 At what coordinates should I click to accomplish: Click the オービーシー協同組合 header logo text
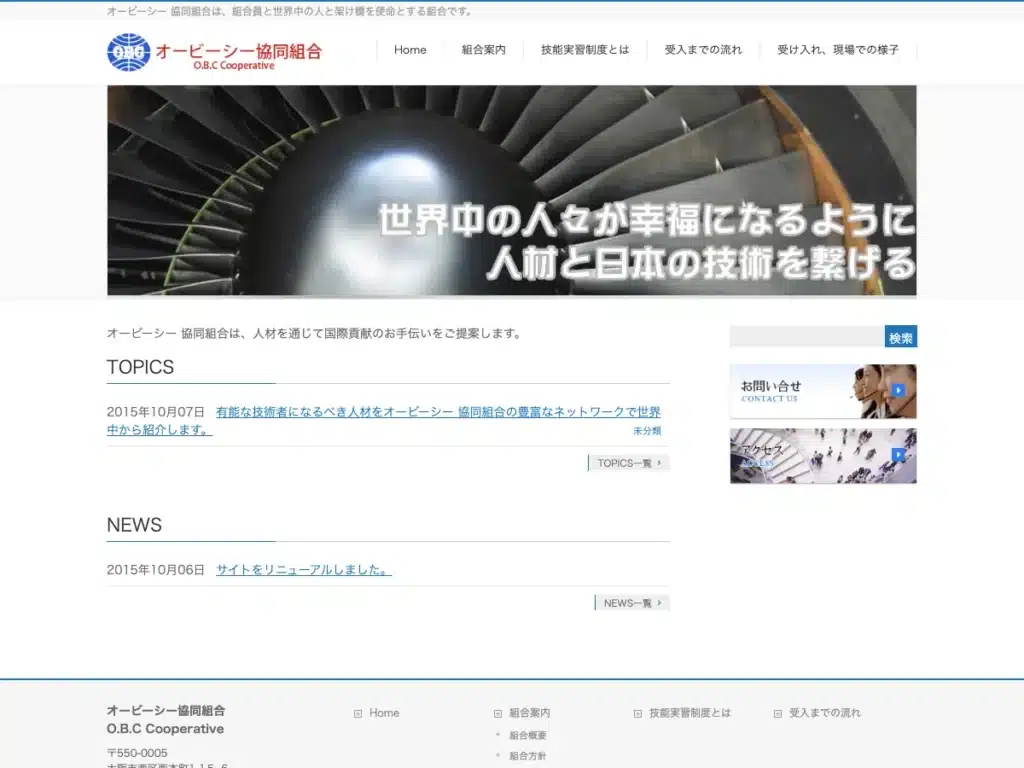(x=239, y=51)
